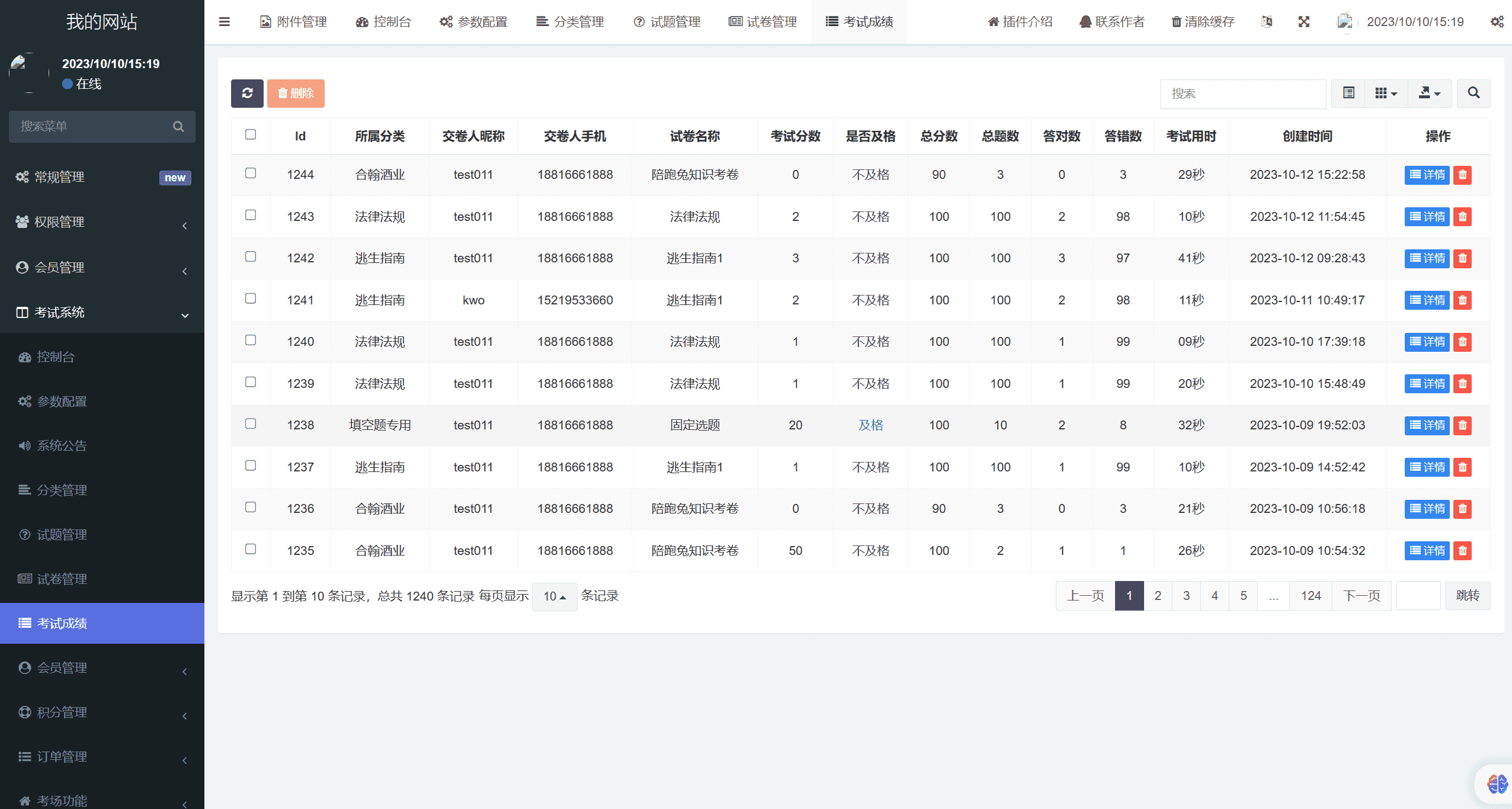
Task: Click inside the 搜索 search input field
Action: (1242, 93)
